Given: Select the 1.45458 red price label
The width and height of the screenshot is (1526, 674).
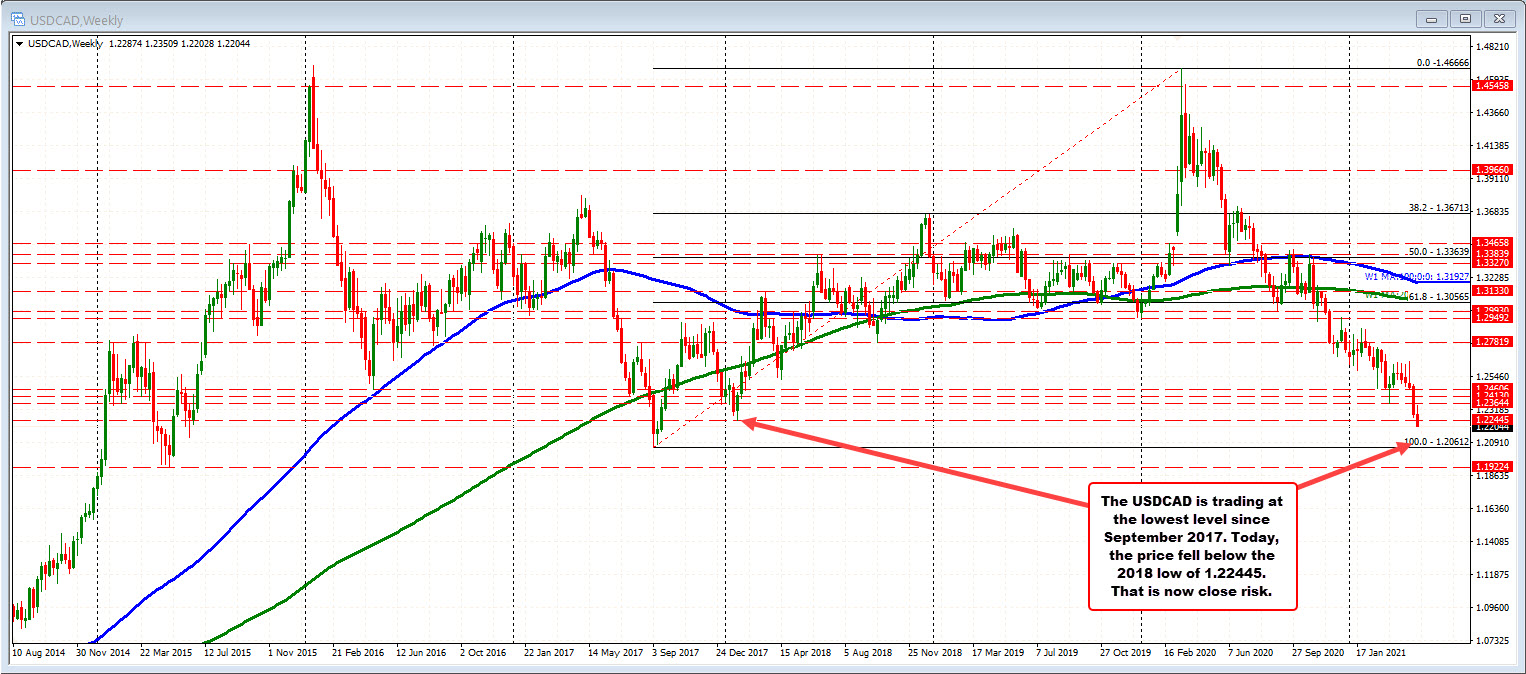Looking at the screenshot, I should click(1493, 86).
